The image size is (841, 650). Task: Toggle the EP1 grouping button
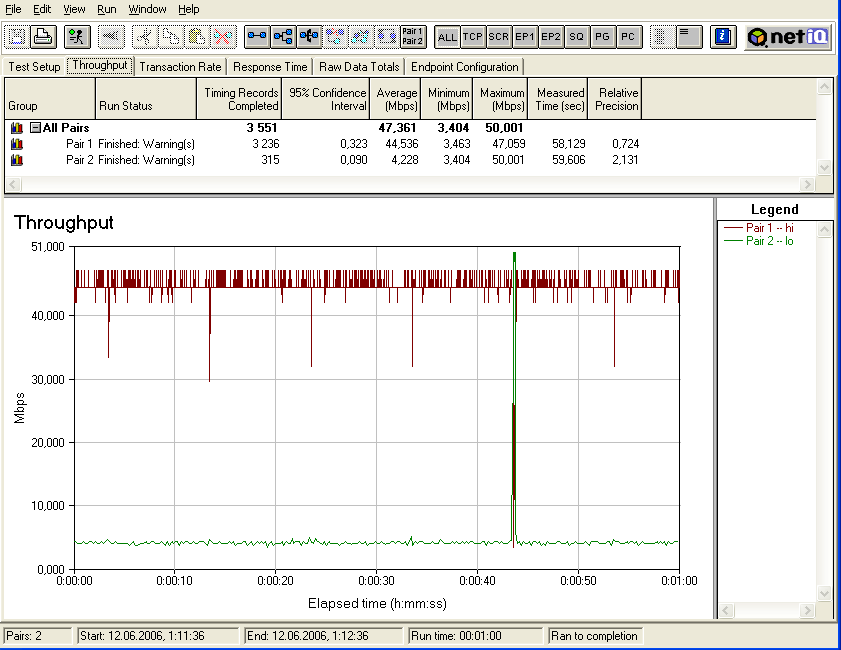[x=525, y=36]
